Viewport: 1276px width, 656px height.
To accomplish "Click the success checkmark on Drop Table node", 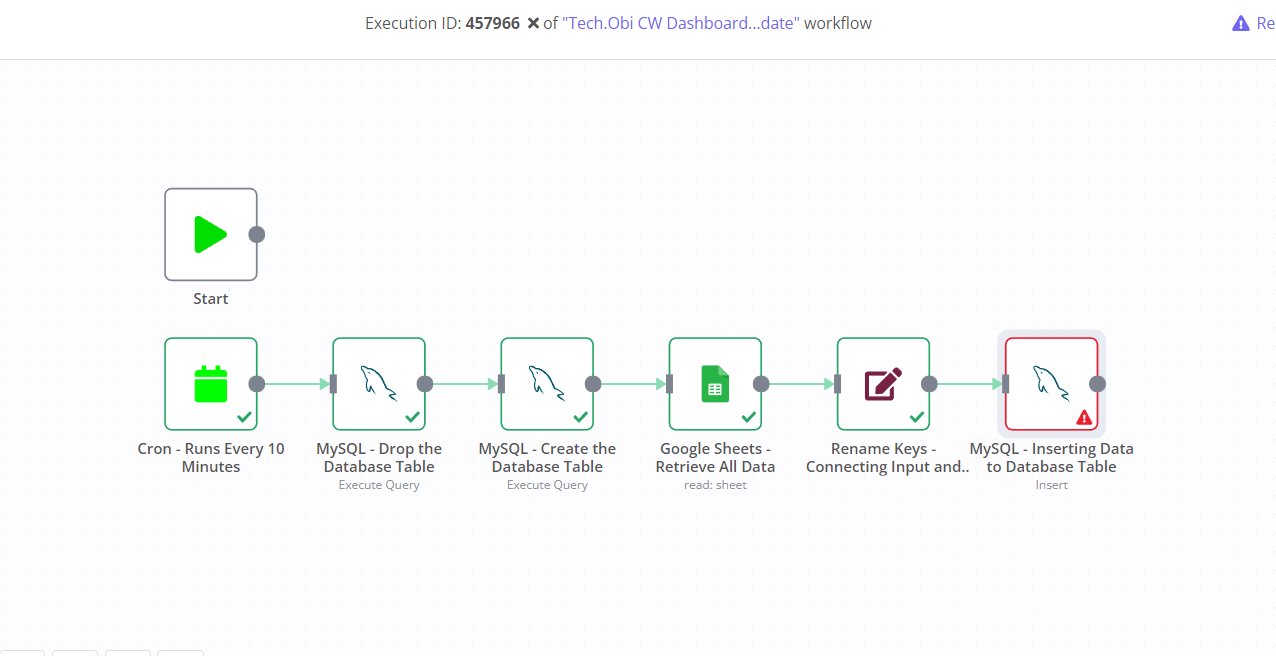I will (x=412, y=417).
